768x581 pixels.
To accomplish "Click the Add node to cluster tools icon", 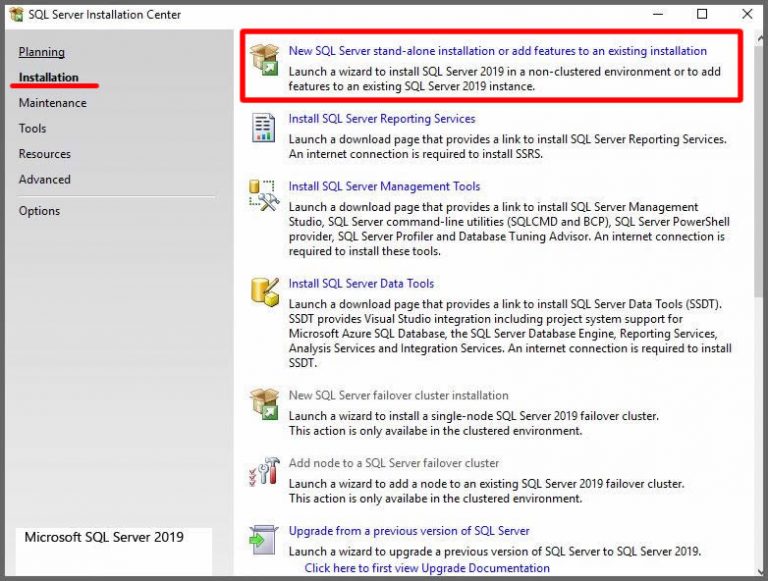I will click(264, 472).
